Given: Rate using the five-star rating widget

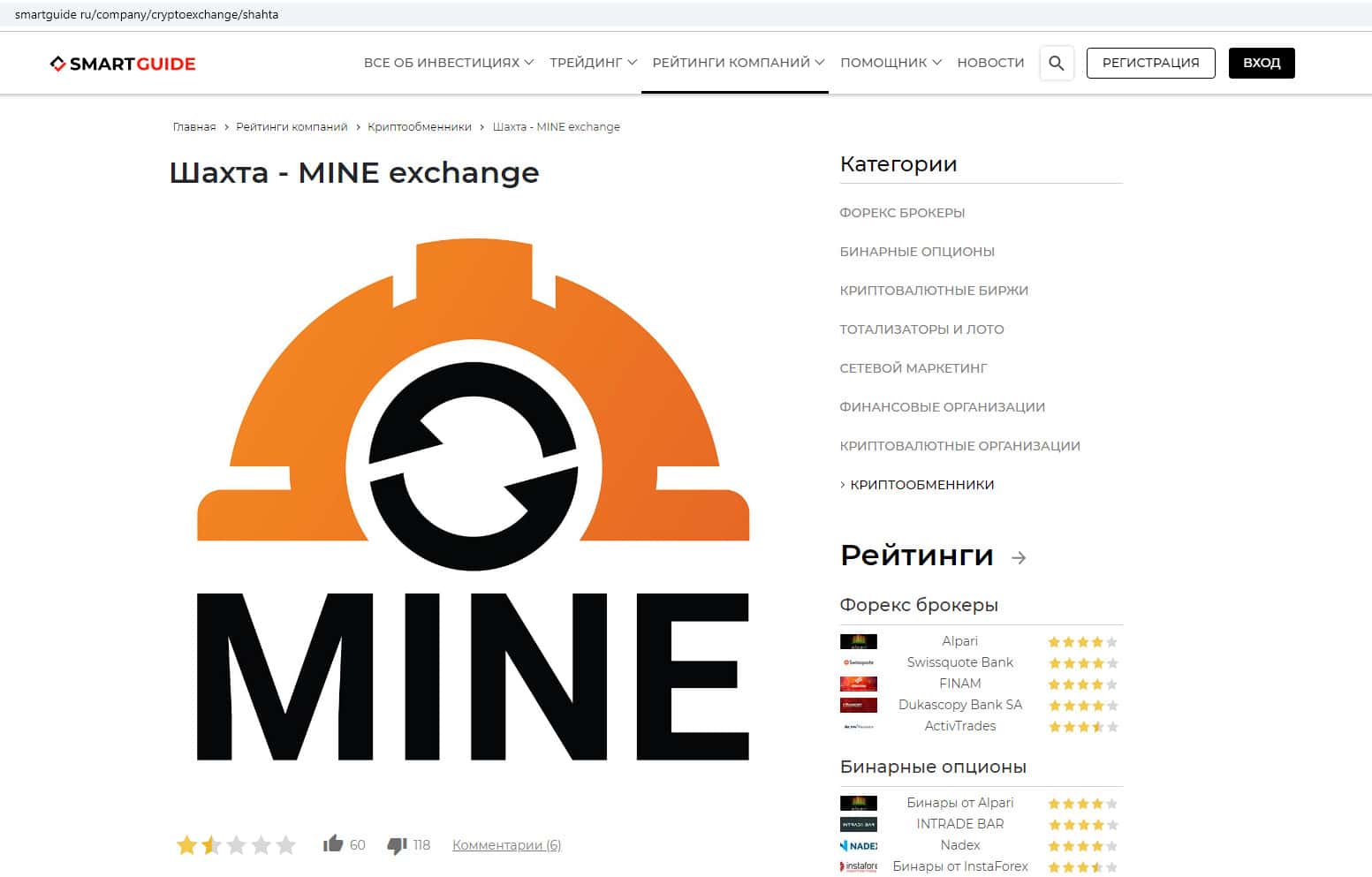Looking at the screenshot, I should click(236, 845).
